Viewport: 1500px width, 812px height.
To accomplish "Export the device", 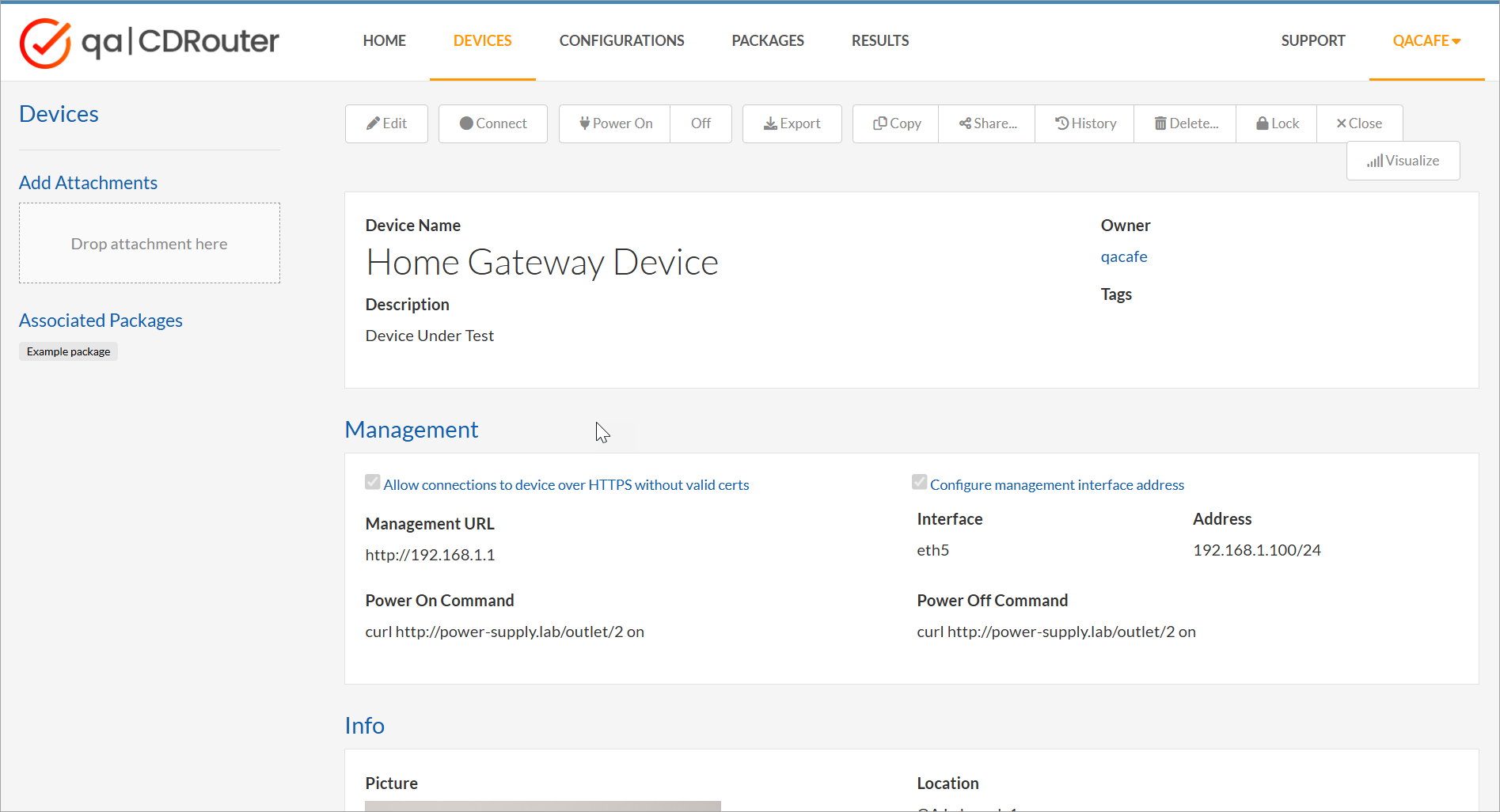I will pyautogui.click(x=792, y=123).
